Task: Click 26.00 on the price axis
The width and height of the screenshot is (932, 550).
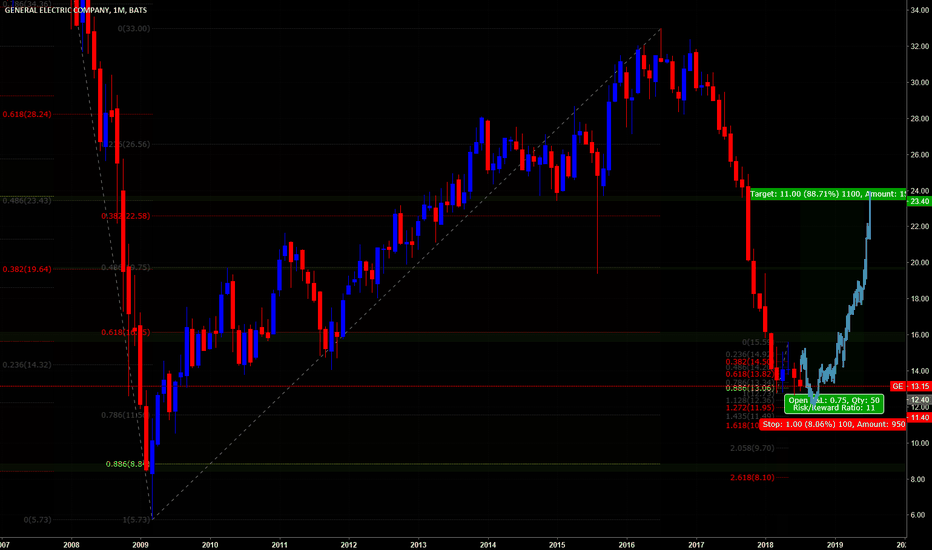Action: tap(920, 155)
